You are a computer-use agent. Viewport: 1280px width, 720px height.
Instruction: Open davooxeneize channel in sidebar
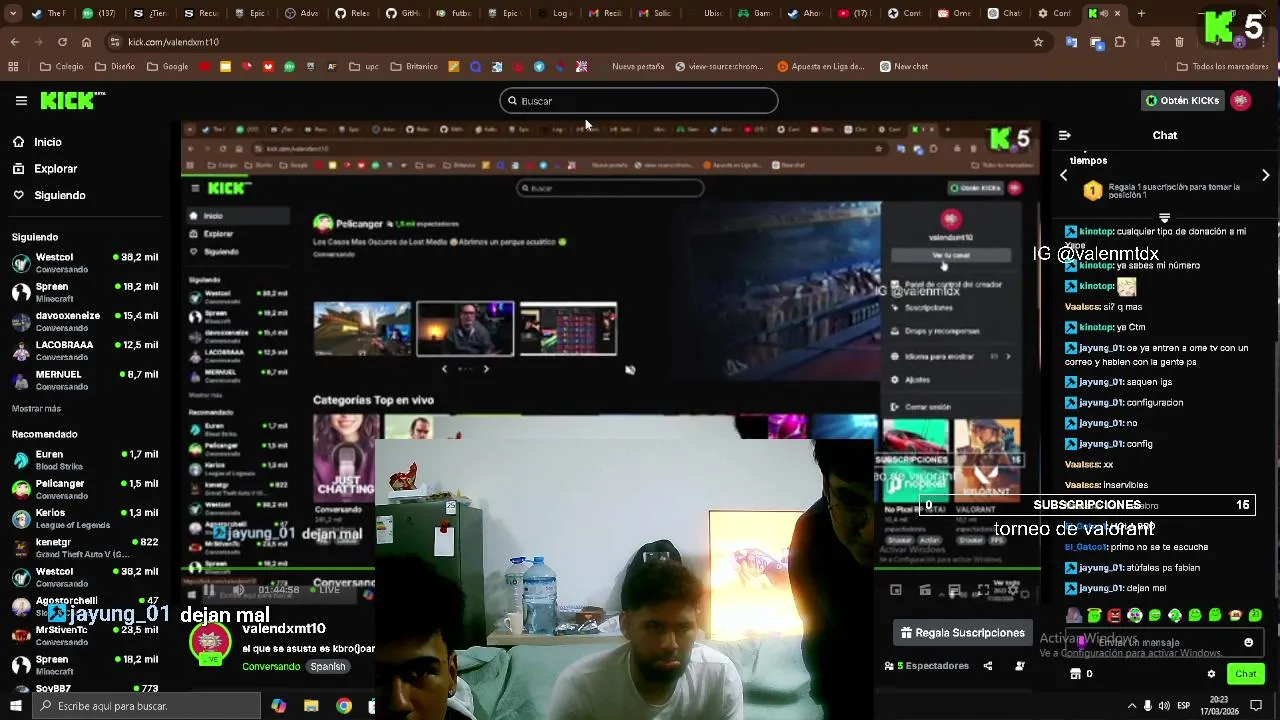84,321
